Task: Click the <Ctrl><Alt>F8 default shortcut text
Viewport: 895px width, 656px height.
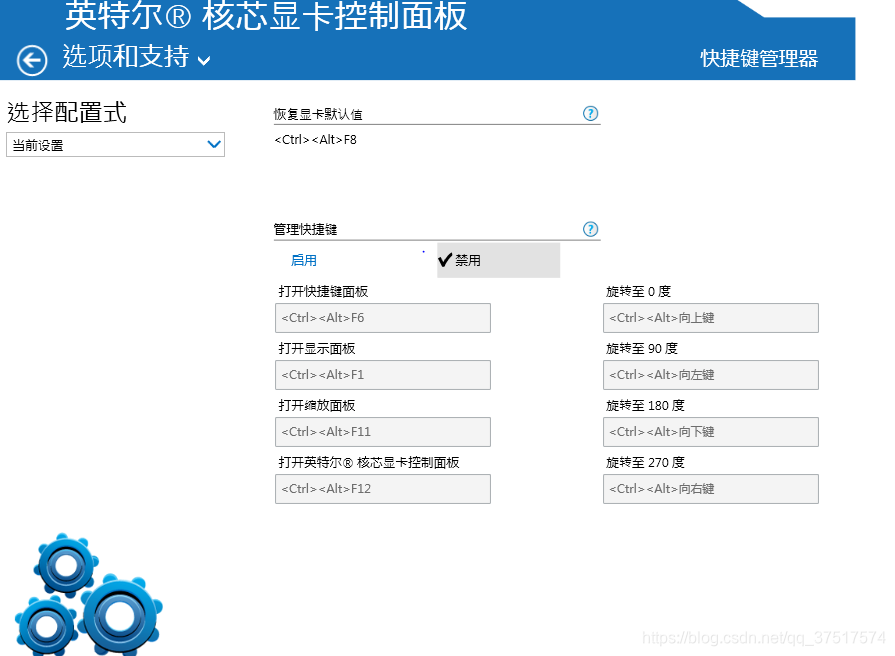Action: pyautogui.click(x=316, y=140)
